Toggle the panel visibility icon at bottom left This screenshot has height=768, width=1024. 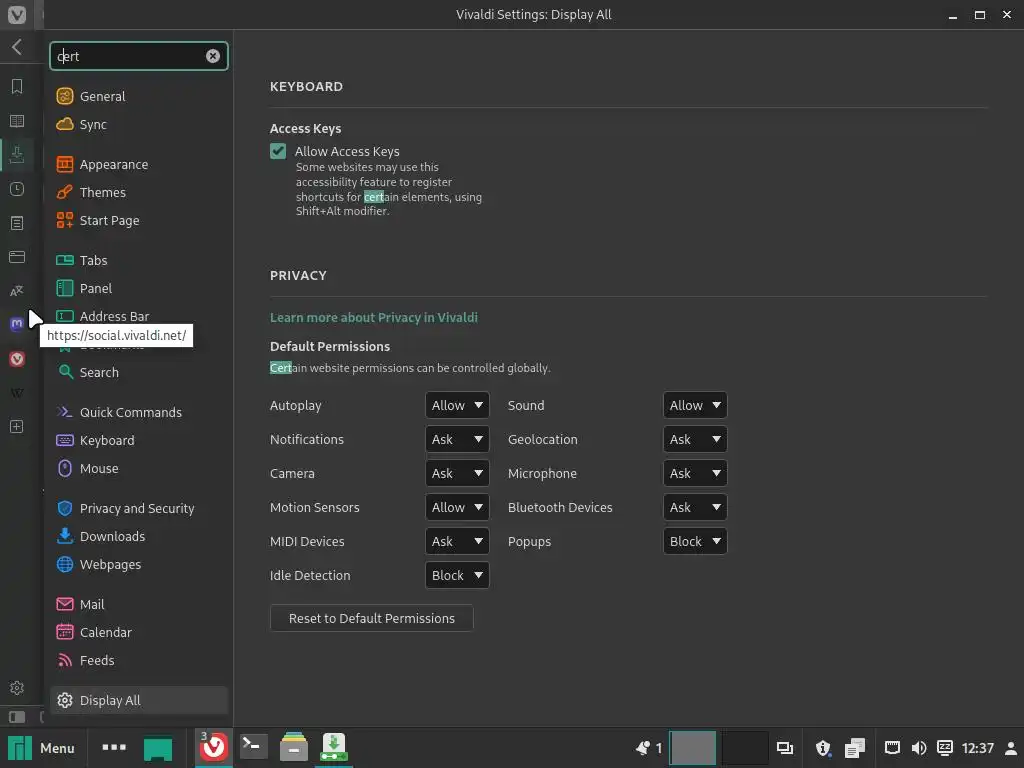(x=17, y=716)
